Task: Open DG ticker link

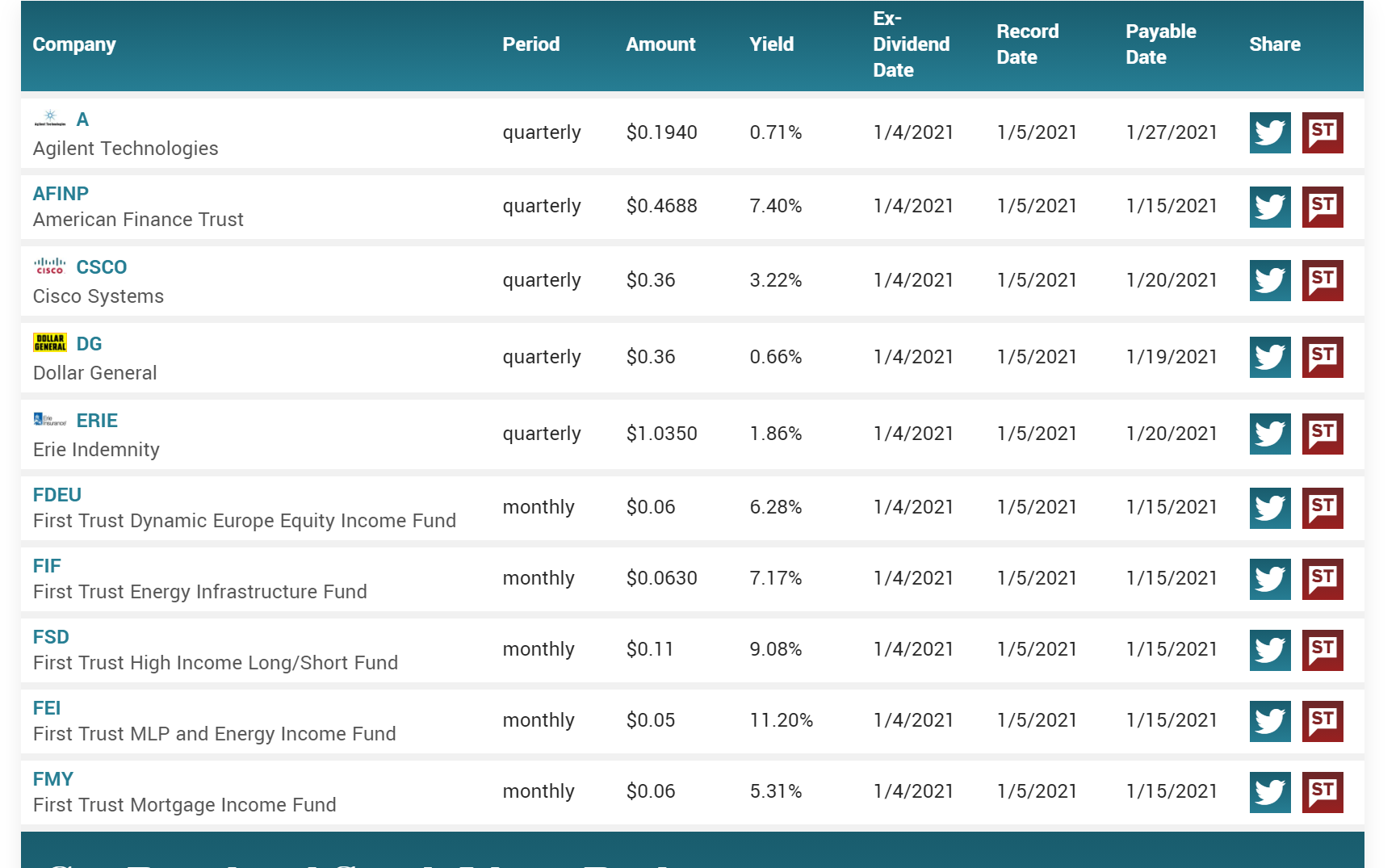Action: coord(89,344)
